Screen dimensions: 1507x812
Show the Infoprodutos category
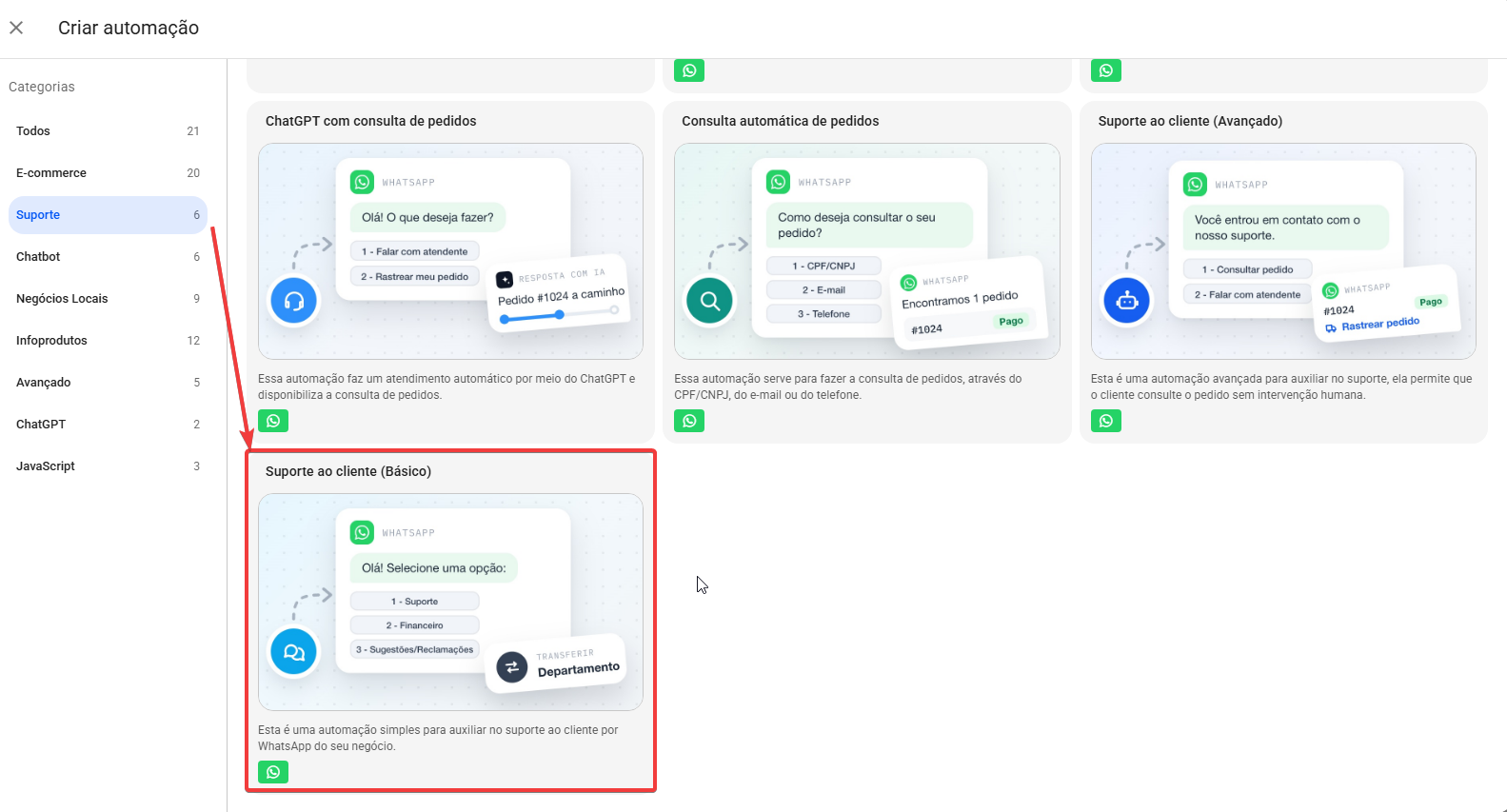coord(108,341)
